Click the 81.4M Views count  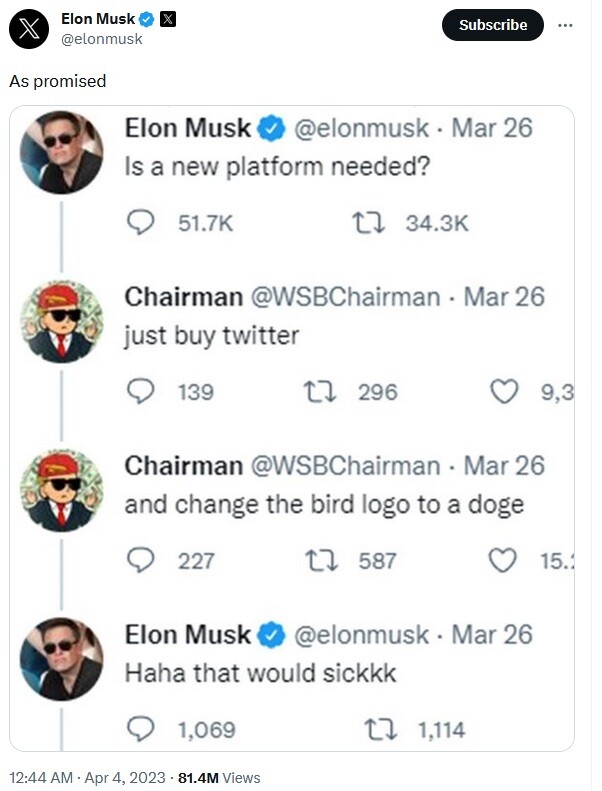(219, 777)
